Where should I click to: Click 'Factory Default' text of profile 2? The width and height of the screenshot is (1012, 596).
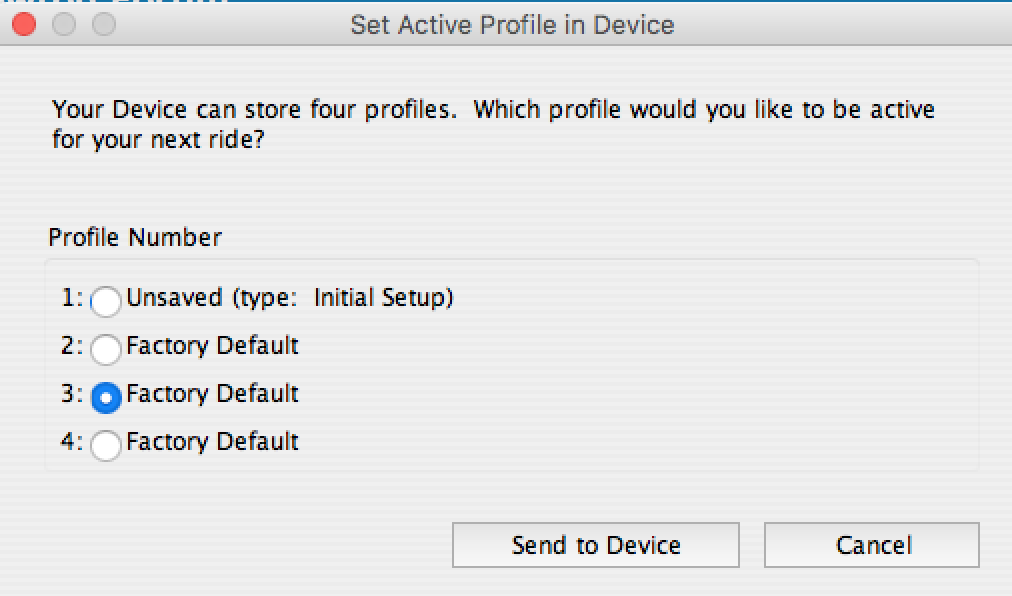[212, 345]
